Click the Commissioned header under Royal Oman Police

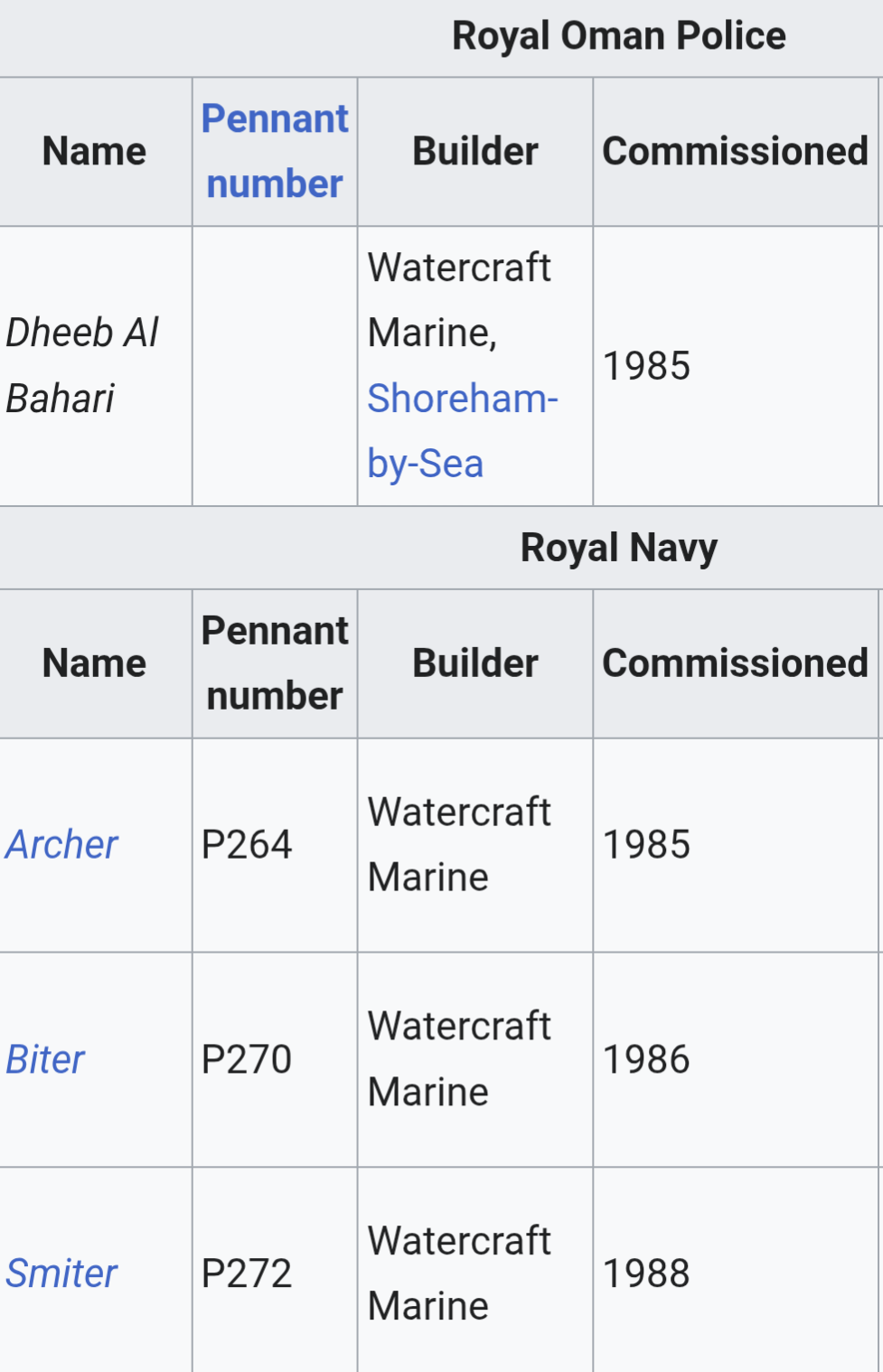click(x=735, y=151)
